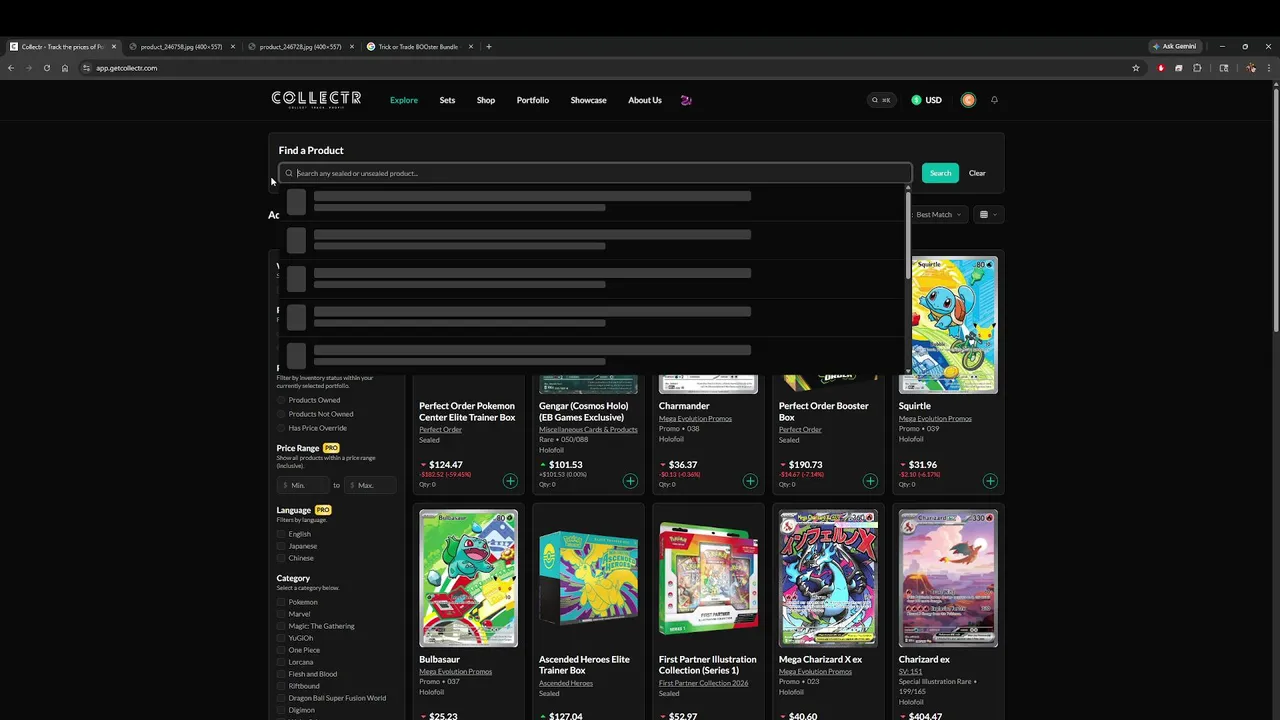Click the Collectr logo

click(x=316, y=99)
